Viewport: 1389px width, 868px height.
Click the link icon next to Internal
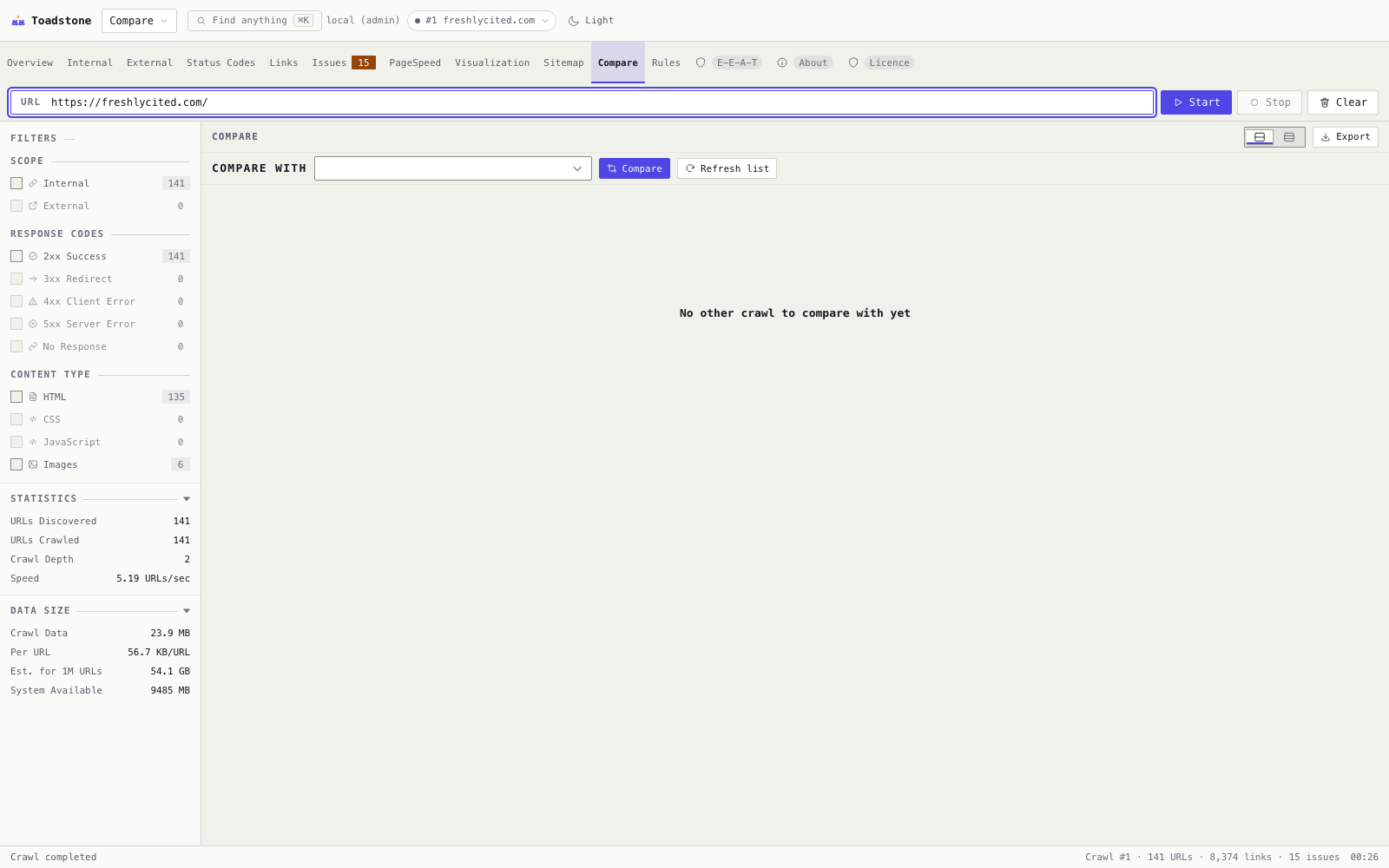pyautogui.click(x=33, y=183)
